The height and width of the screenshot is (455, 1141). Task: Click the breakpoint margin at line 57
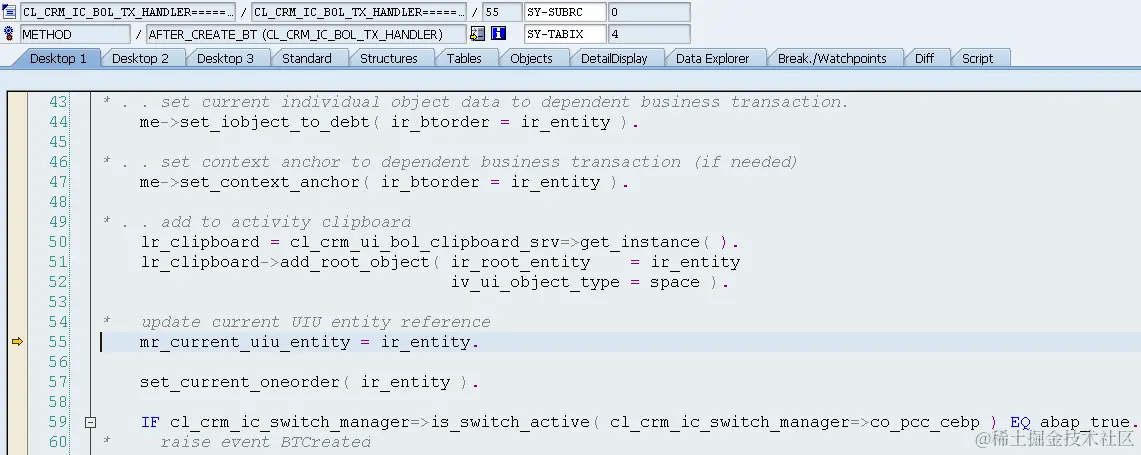click(x=17, y=381)
